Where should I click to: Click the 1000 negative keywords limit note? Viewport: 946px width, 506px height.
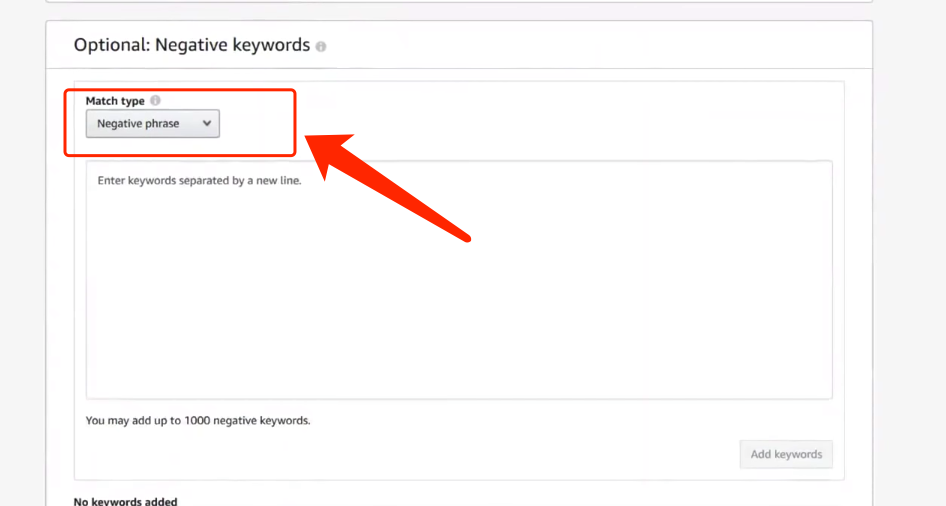pos(198,420)
